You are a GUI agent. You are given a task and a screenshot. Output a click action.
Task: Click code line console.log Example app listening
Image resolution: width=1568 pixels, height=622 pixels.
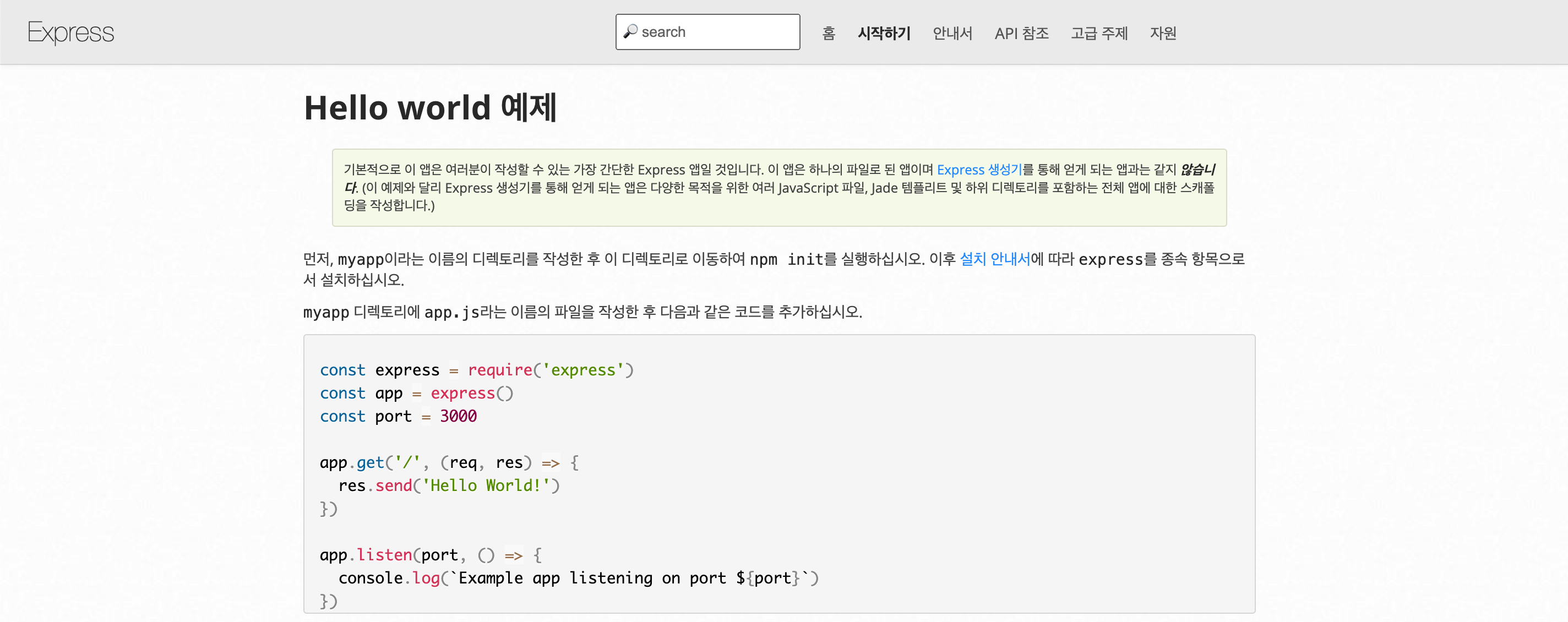[x=579, y=578]
